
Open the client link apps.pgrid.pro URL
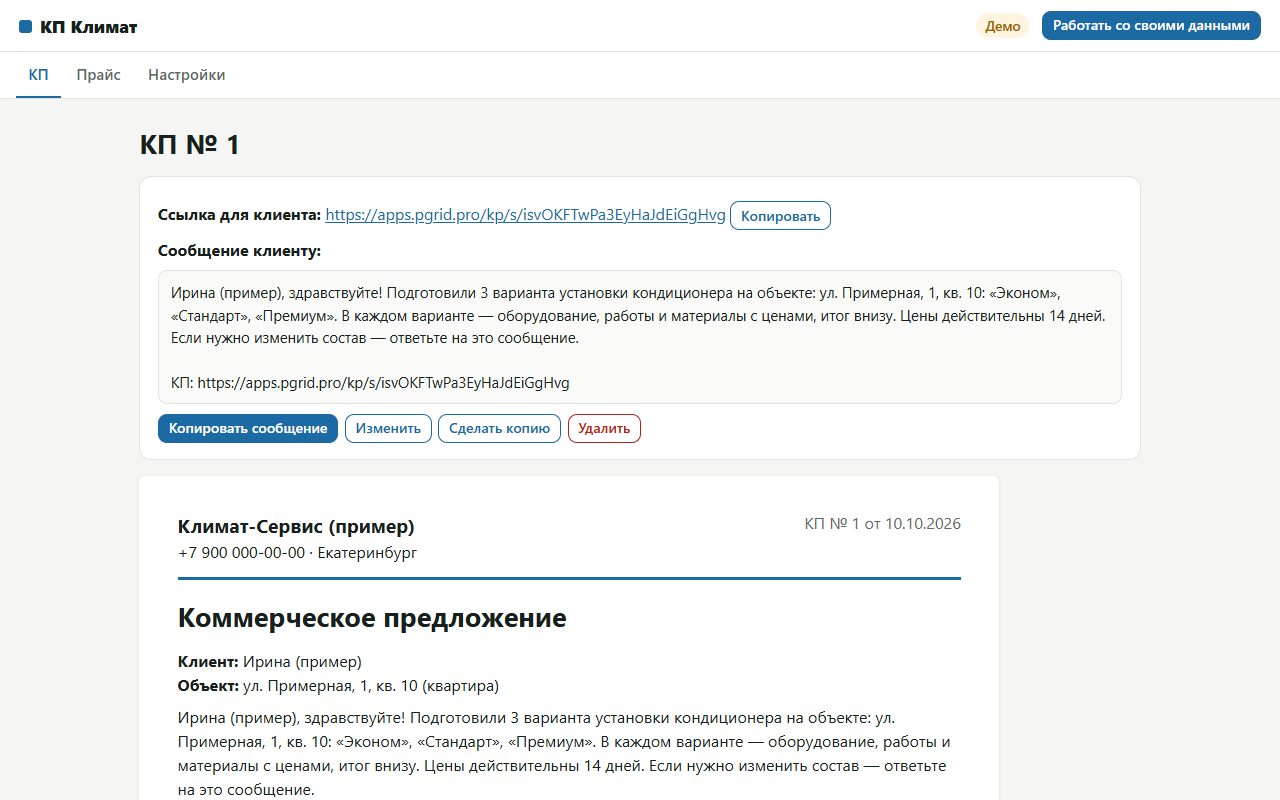click(x=526, y=215)
